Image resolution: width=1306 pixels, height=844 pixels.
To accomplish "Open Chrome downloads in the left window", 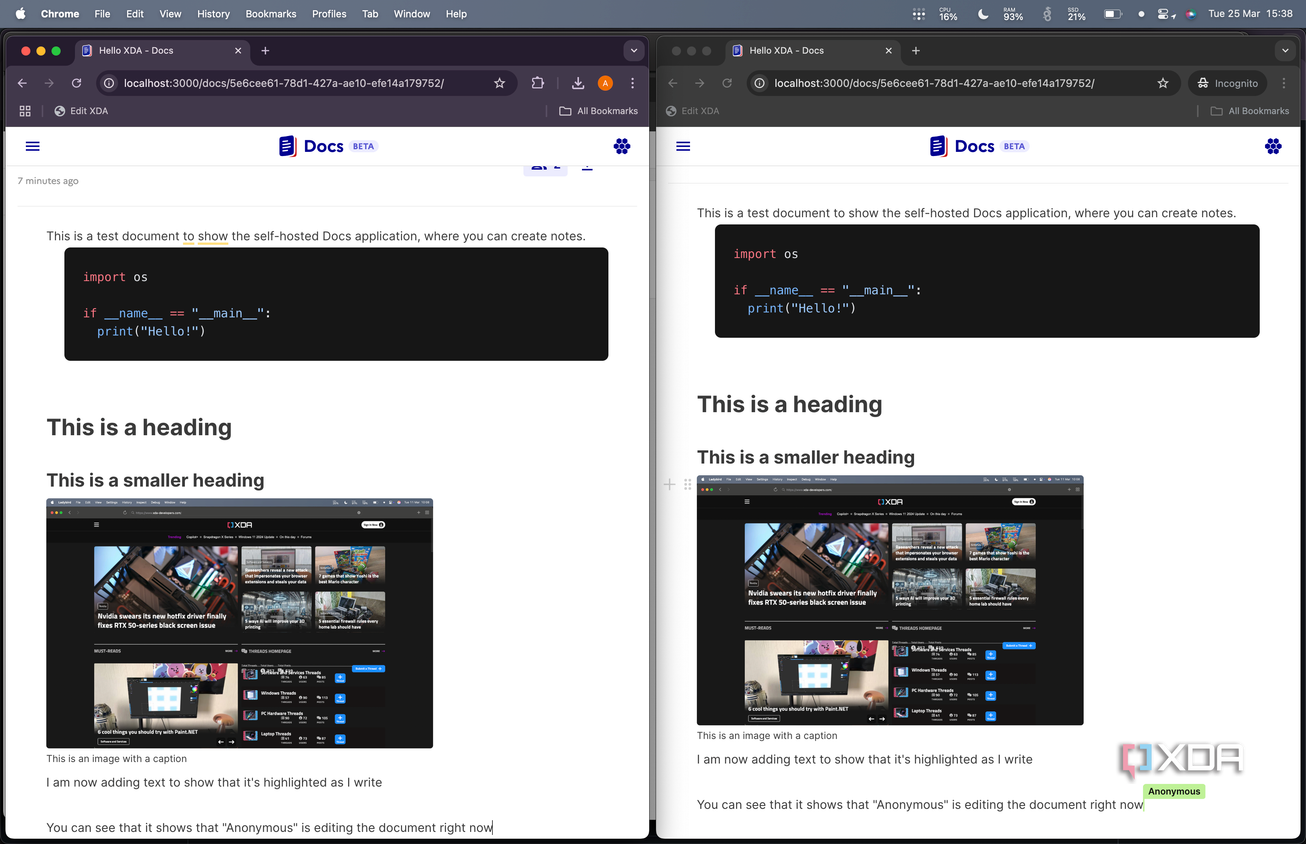I will tap(578, 83).
